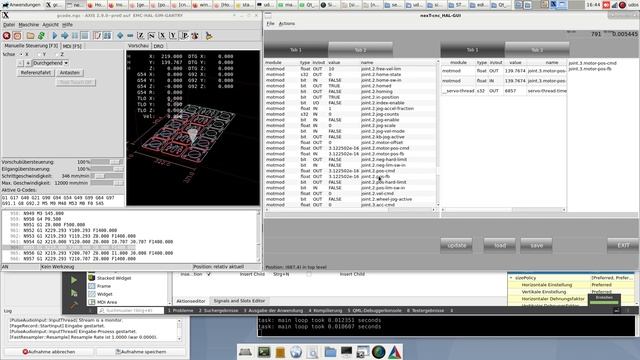Switch to the MDI [F5] tab

(x=72, y=46)
